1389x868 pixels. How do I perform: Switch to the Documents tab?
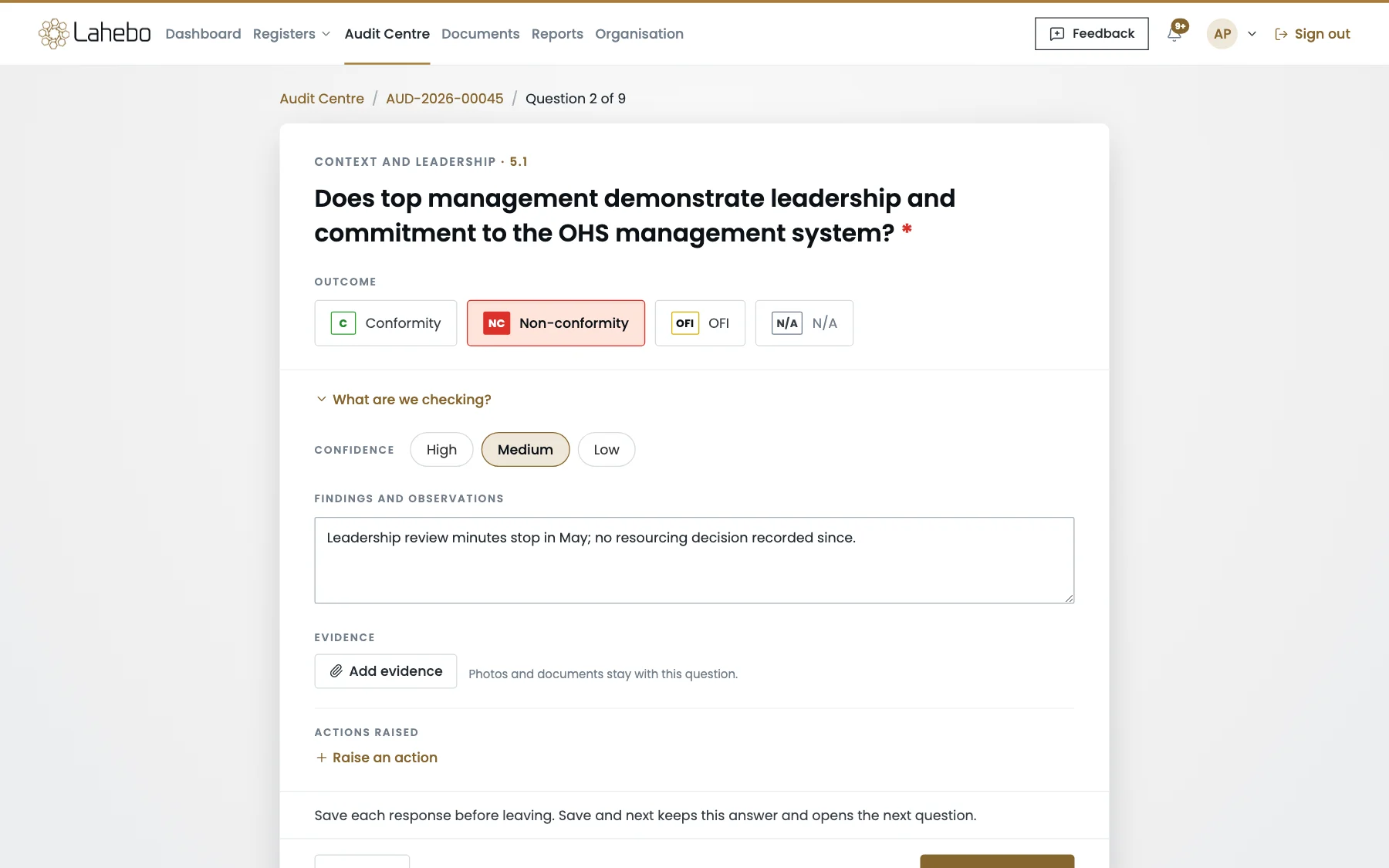point(480,34)
